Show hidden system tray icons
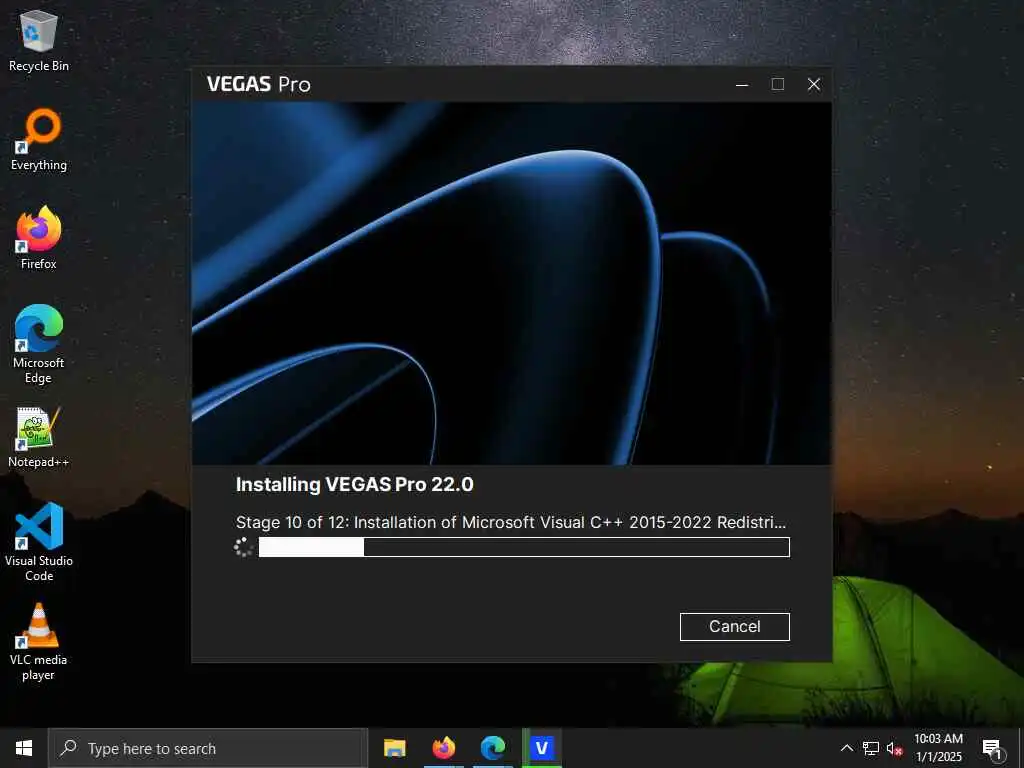This screenshot has width=1024, height=768. [x=846, y=748]
